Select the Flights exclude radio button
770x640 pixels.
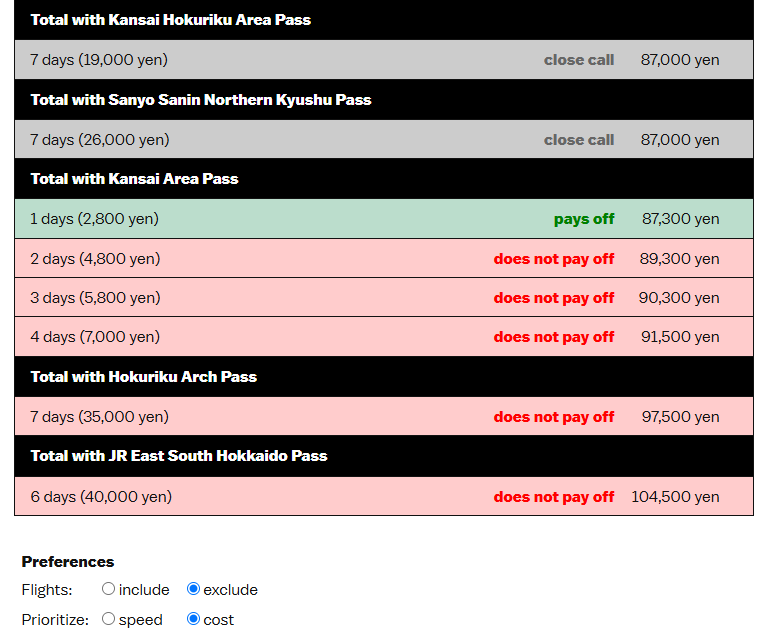coord(193,588)
